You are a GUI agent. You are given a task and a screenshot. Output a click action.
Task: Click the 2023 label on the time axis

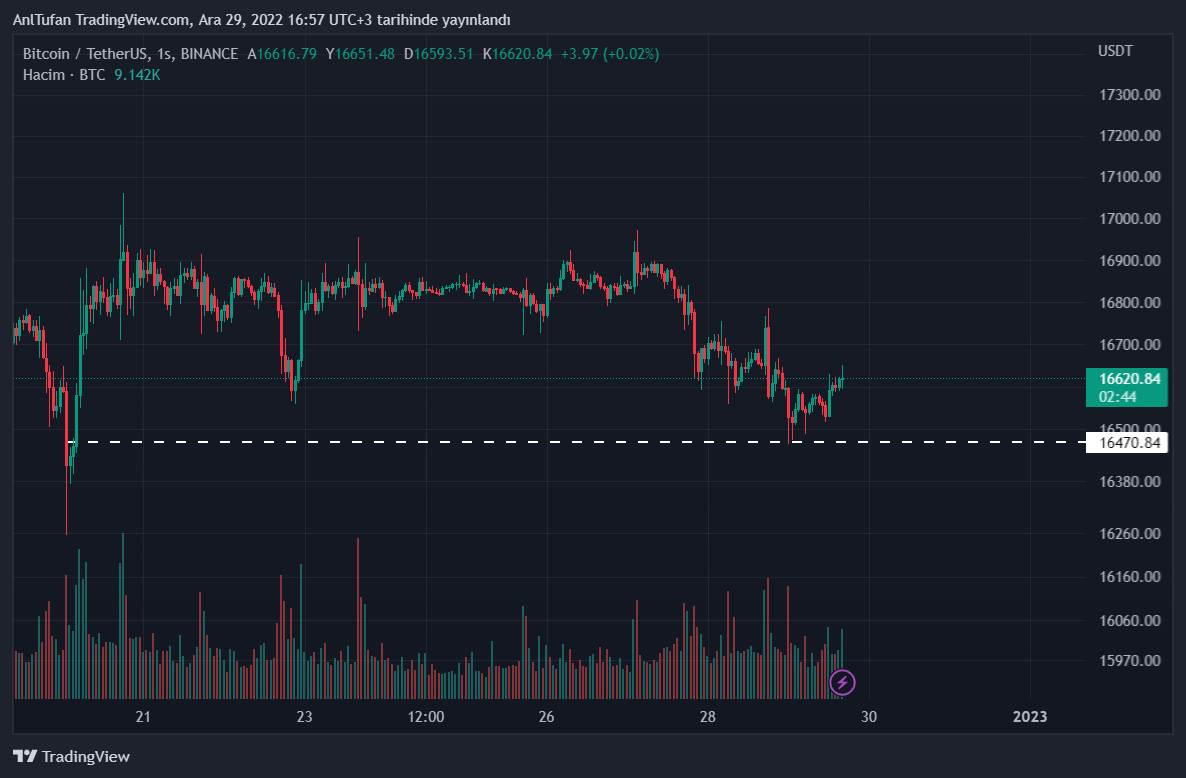click(1030, 717)
